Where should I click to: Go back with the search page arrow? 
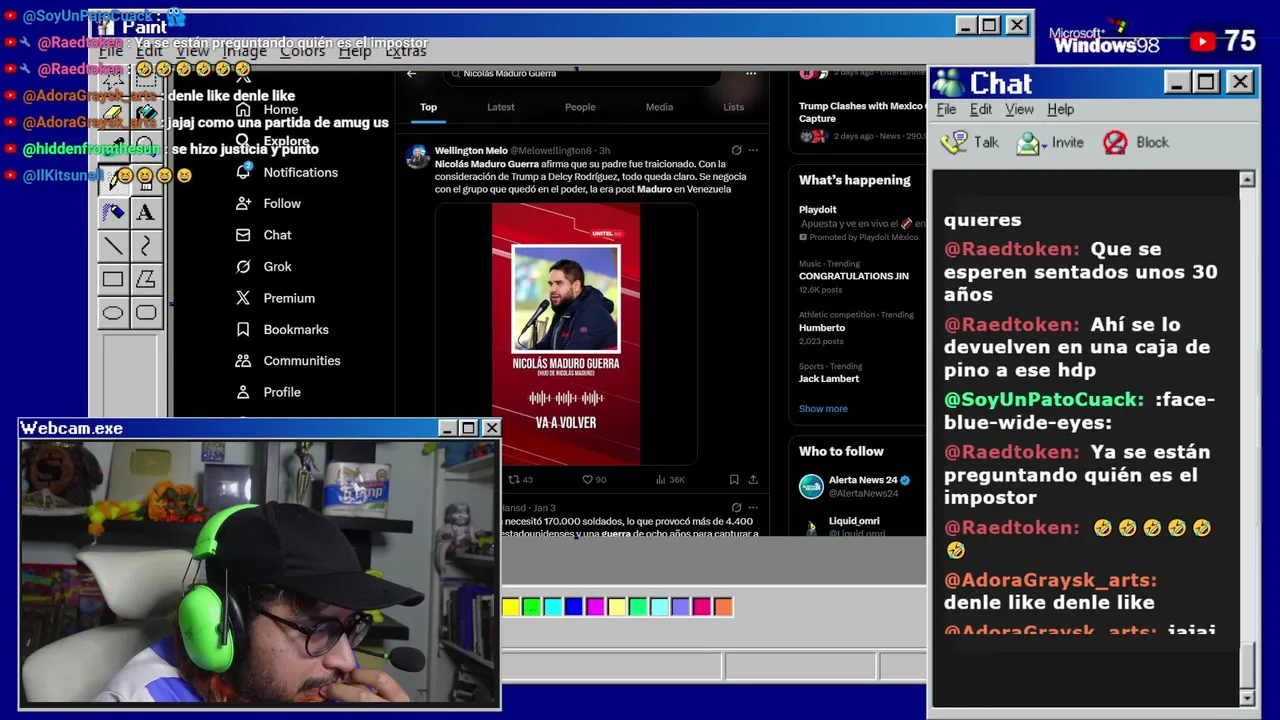(x=411, y=73)
